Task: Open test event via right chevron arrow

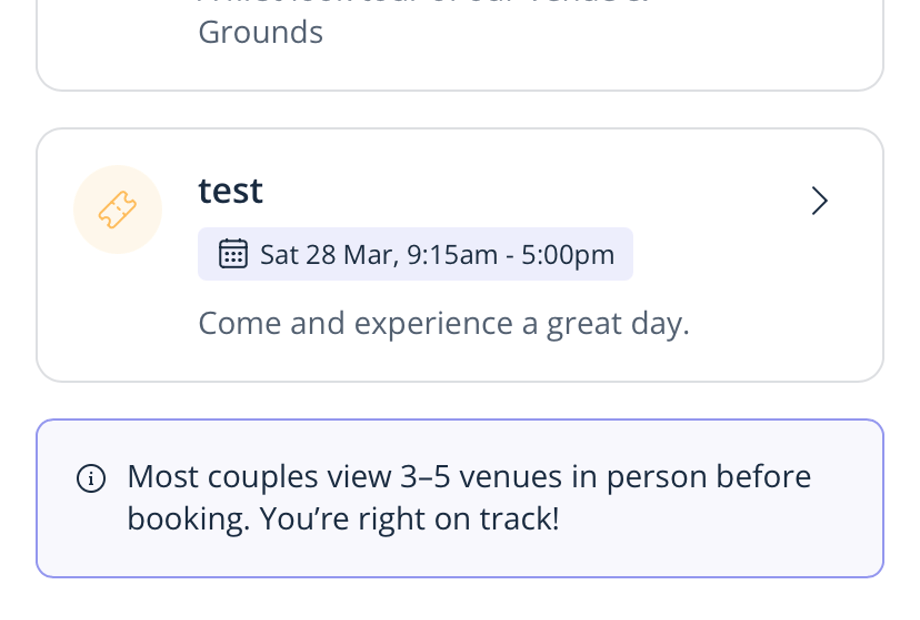Action: pos(819,201)
